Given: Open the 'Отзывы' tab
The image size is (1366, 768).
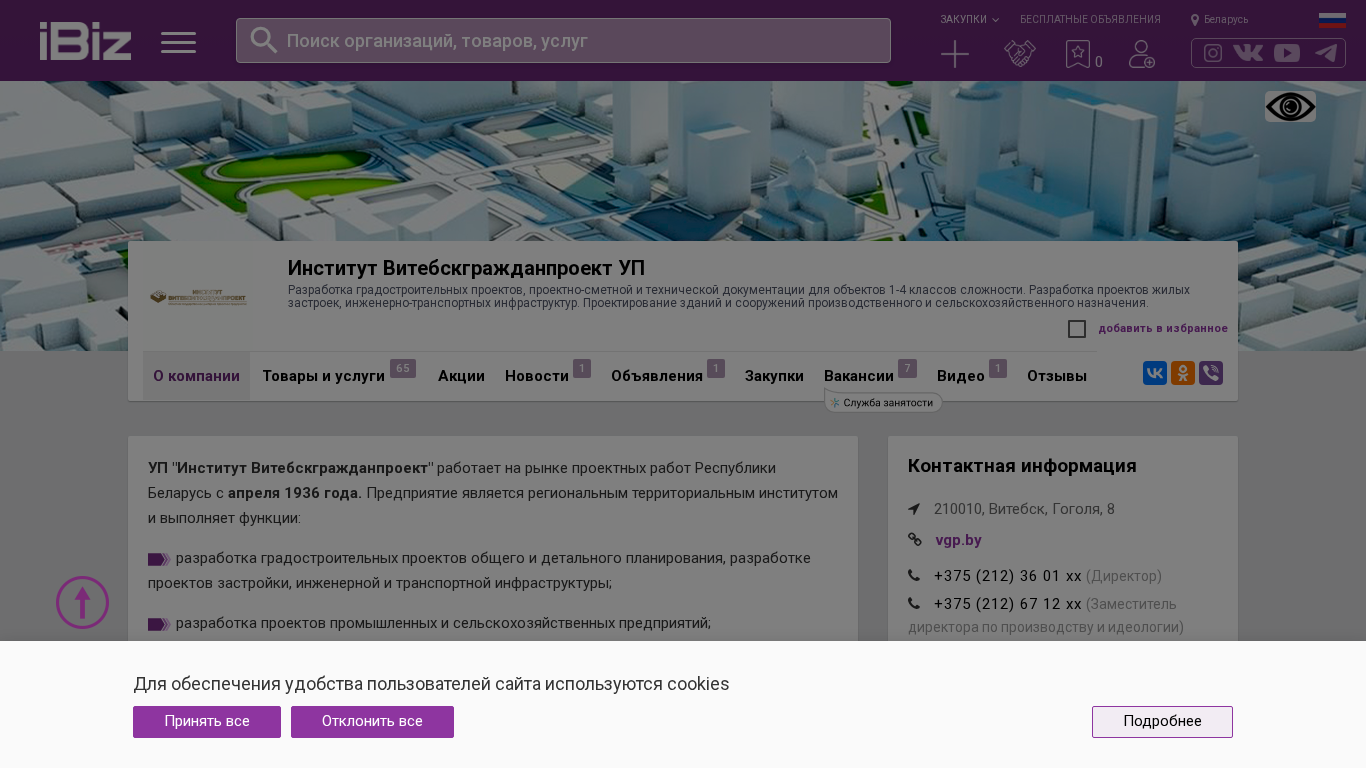Looking at the screenshot, I should point(1057,376).
